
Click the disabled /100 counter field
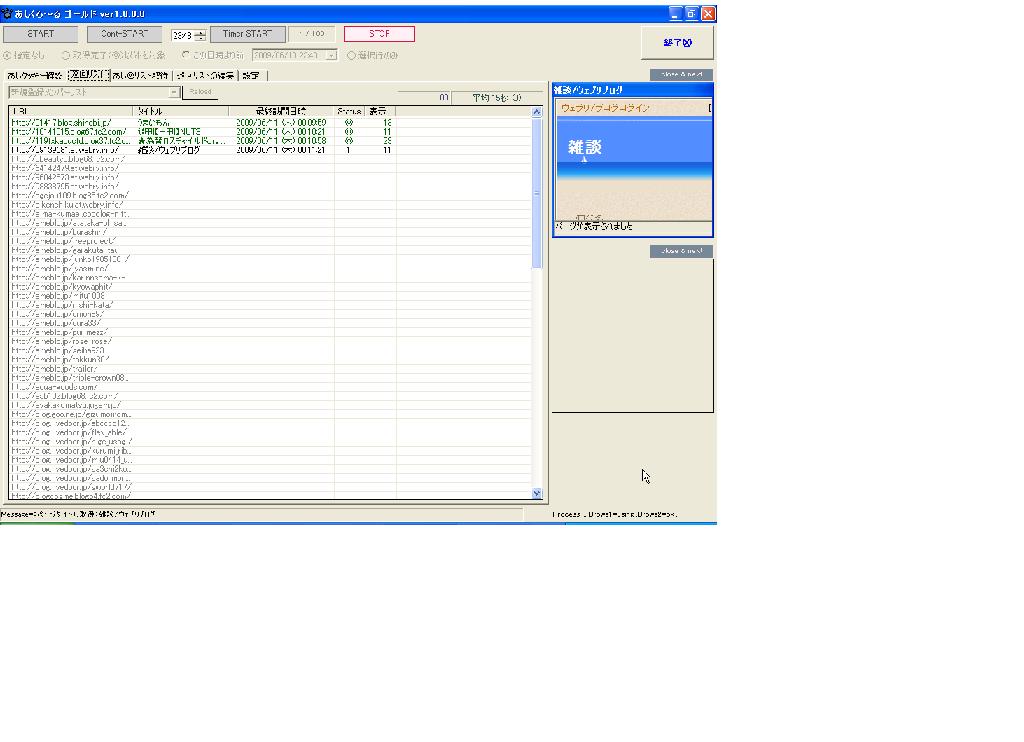[x=312, y=34]
